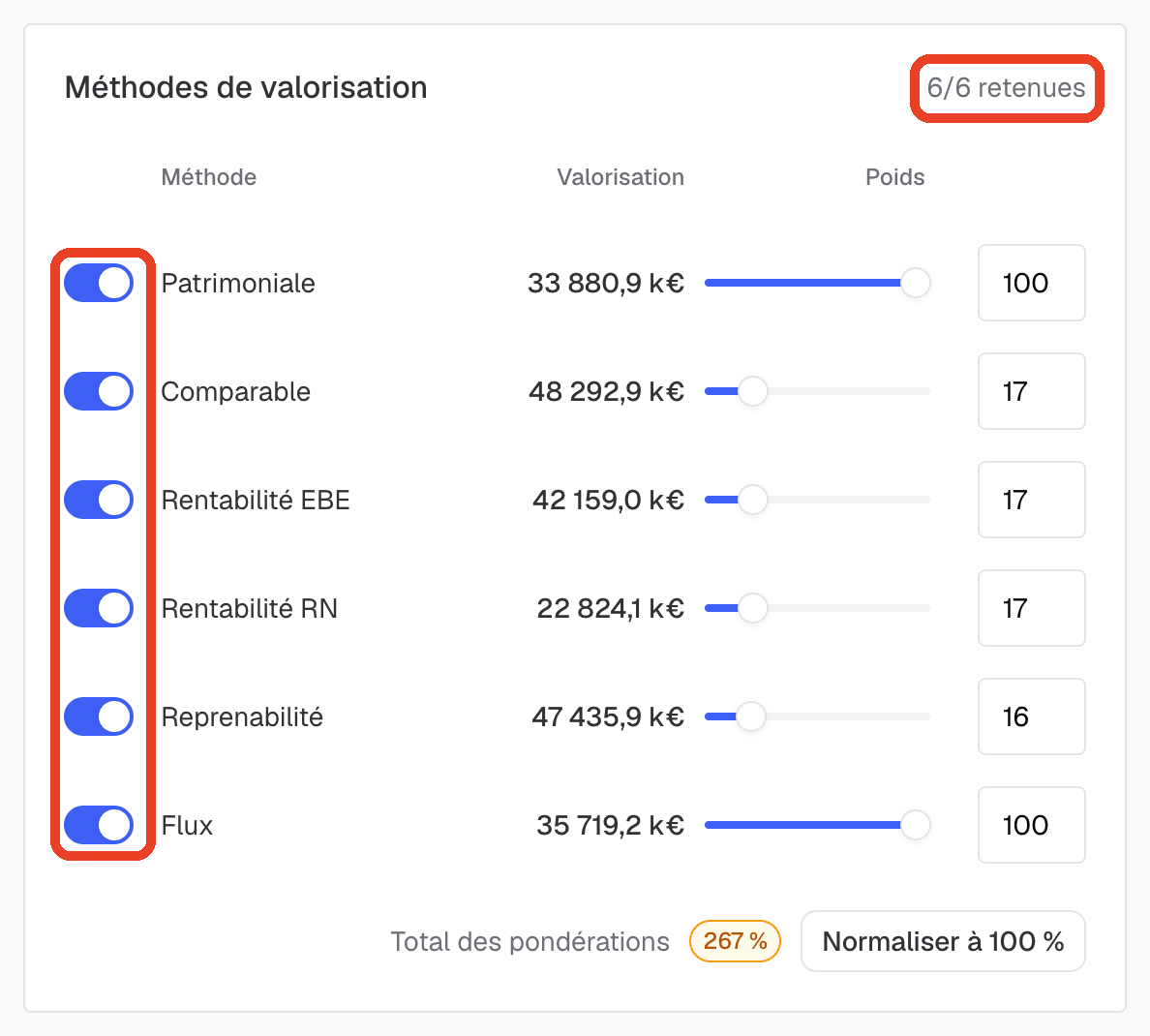Click the Flux weight slider handle
This screenshot has width=1150, height=1036.
tap(916, 826)
